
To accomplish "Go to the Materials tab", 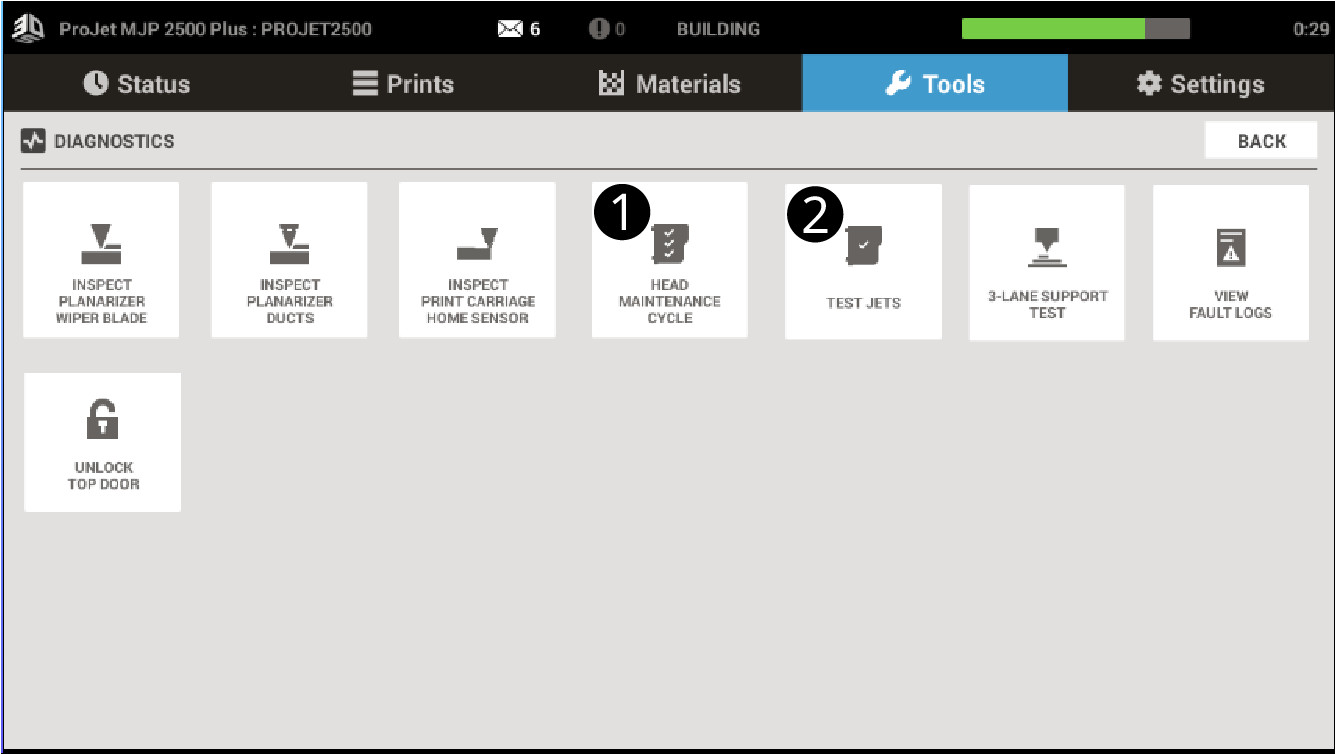I will (x=669, y=84).
